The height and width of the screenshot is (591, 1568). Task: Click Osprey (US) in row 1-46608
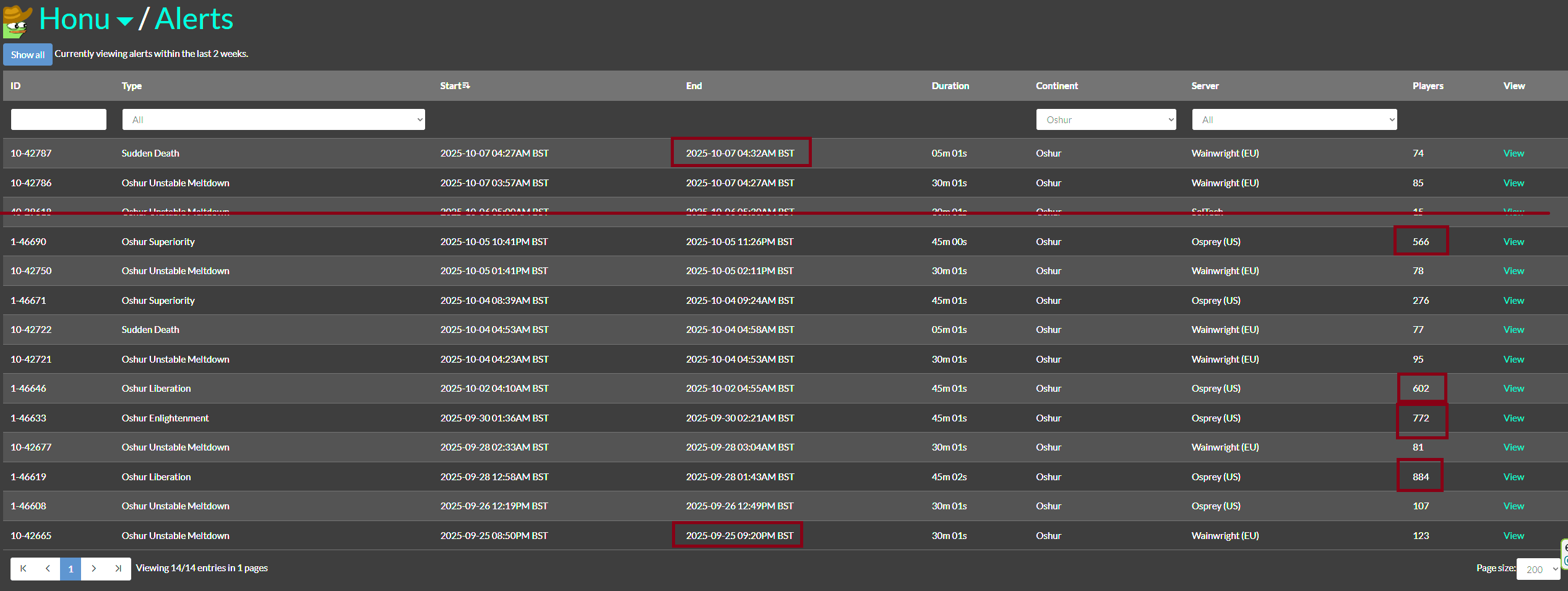click(1216, 506)
